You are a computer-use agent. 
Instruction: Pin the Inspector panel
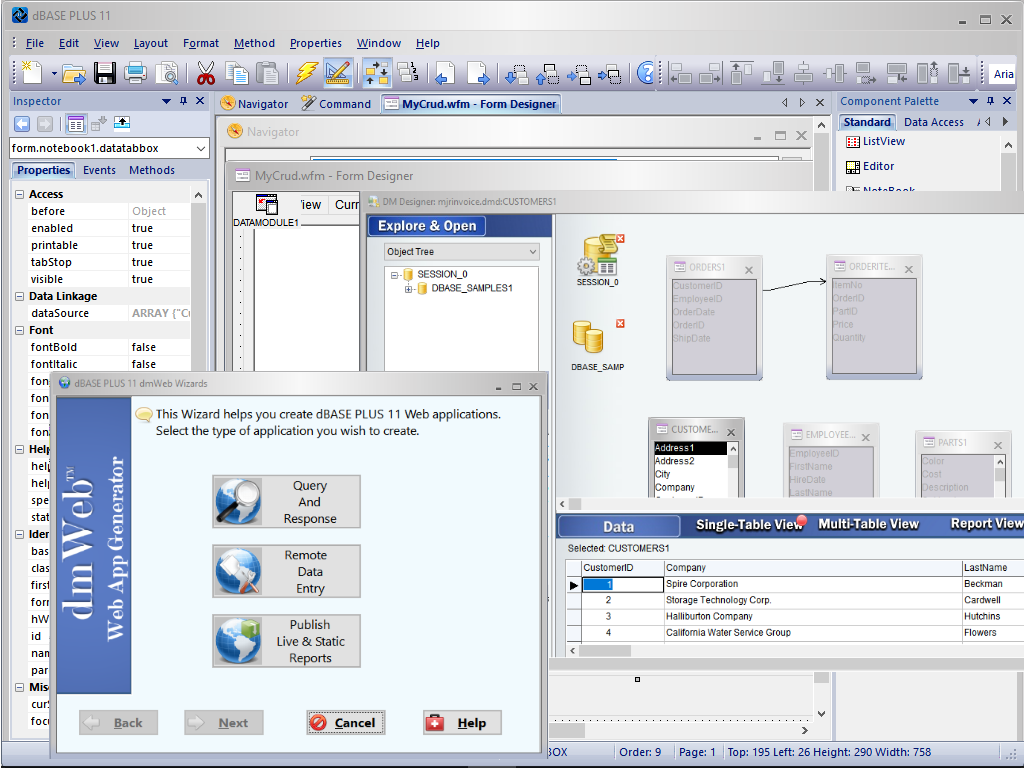pyautogui.click(x=184, y=101)
